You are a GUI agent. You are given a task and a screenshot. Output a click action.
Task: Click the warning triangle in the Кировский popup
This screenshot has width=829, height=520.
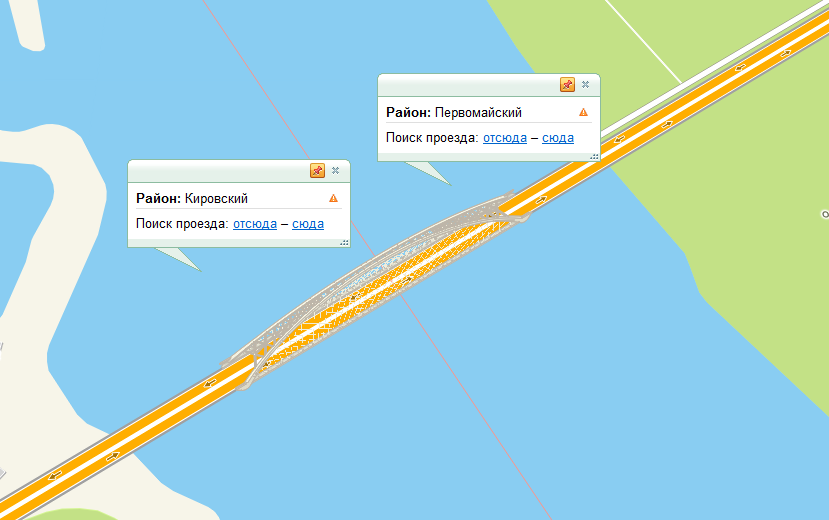tap(333, 198)
